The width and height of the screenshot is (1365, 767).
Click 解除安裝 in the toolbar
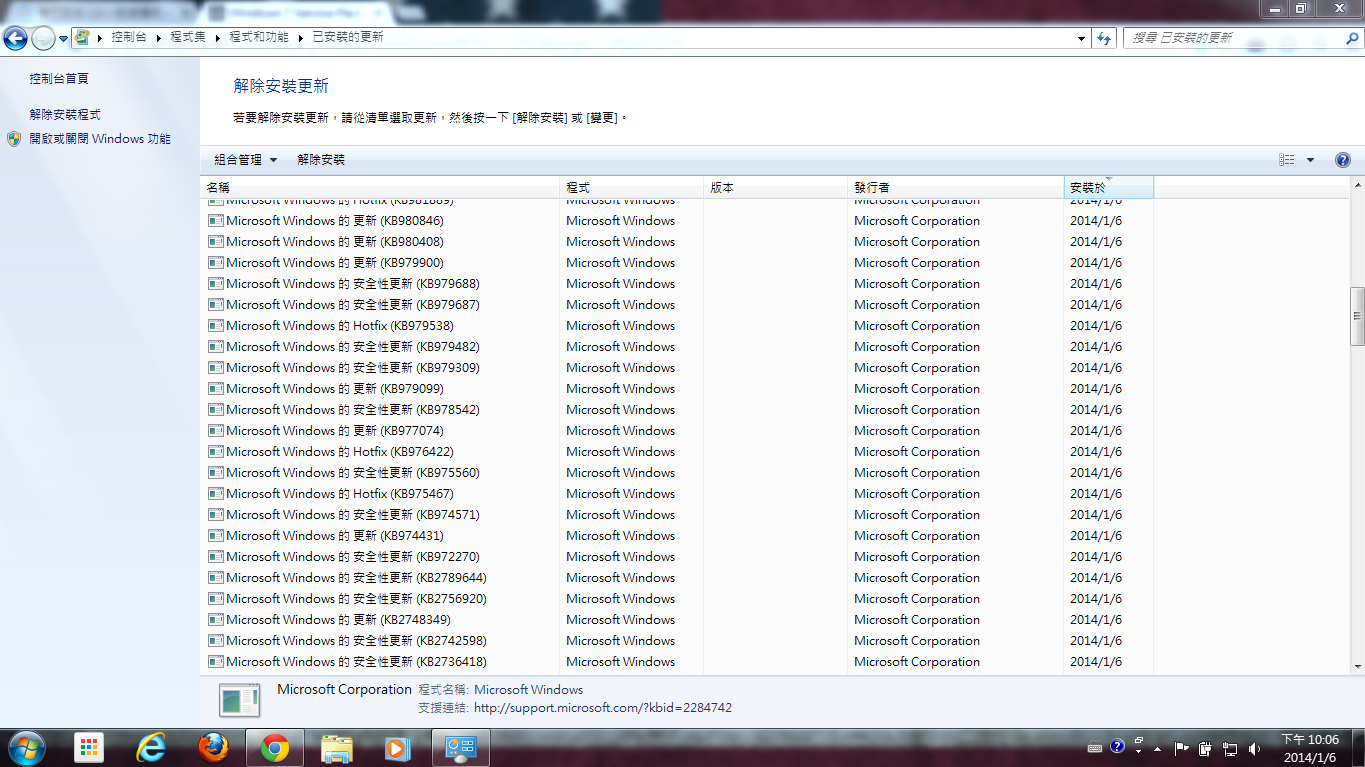pyautogui.click(x=321, y=160)
